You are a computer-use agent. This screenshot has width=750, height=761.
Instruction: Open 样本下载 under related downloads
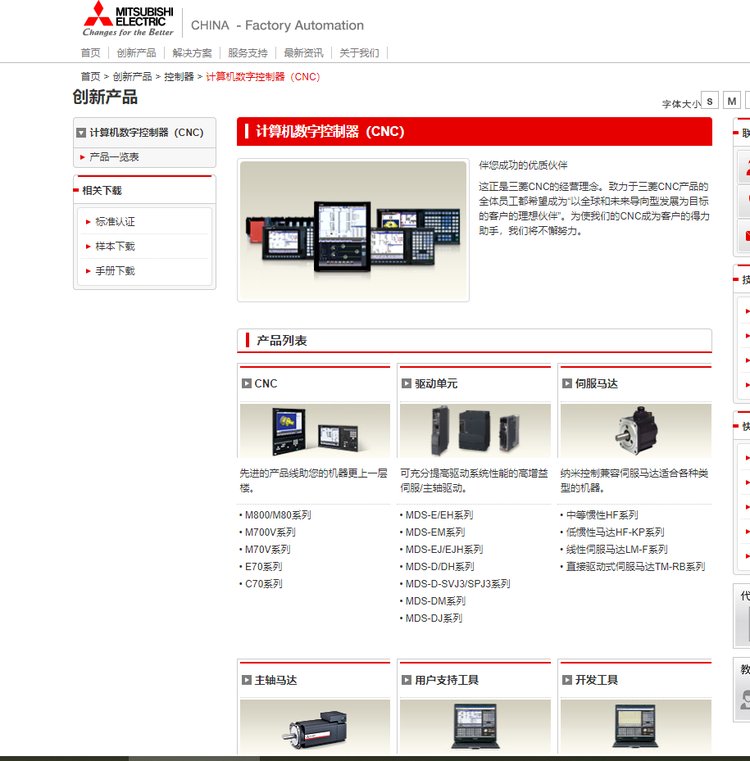[x=115, y=246]
